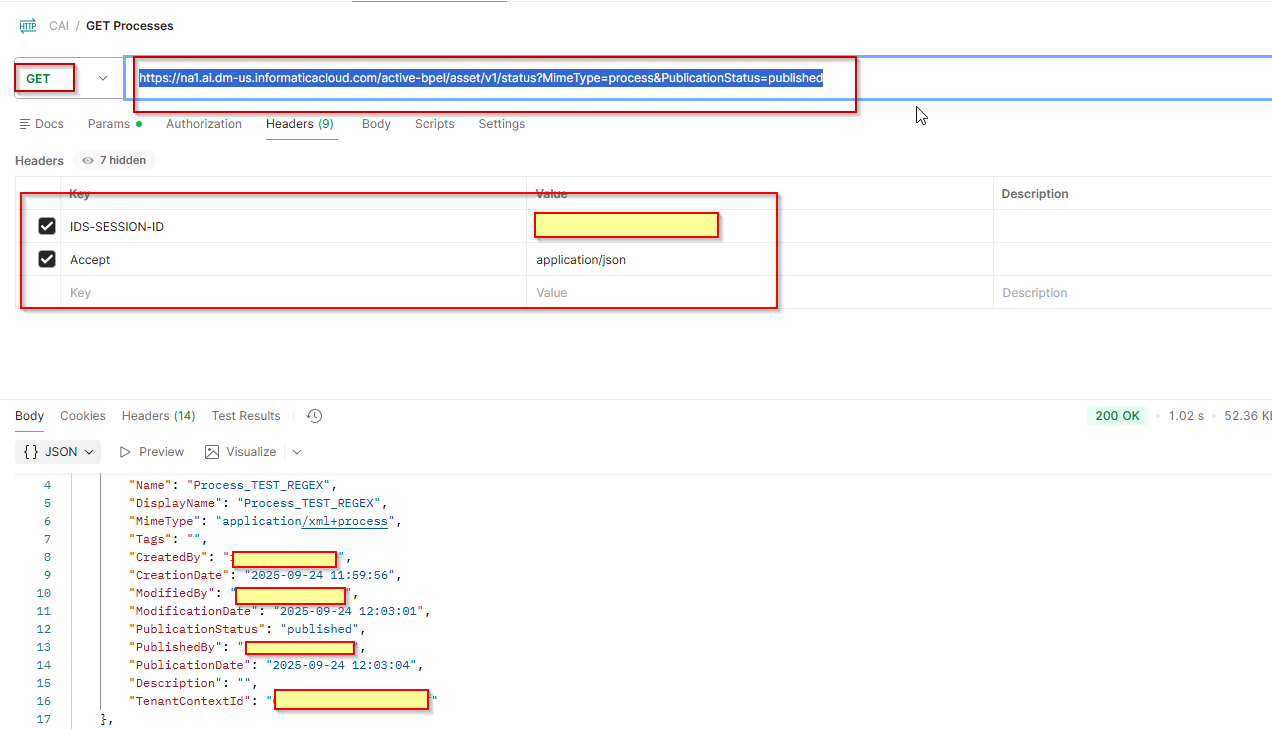Click the Key column header

click(x=293, y=194)
